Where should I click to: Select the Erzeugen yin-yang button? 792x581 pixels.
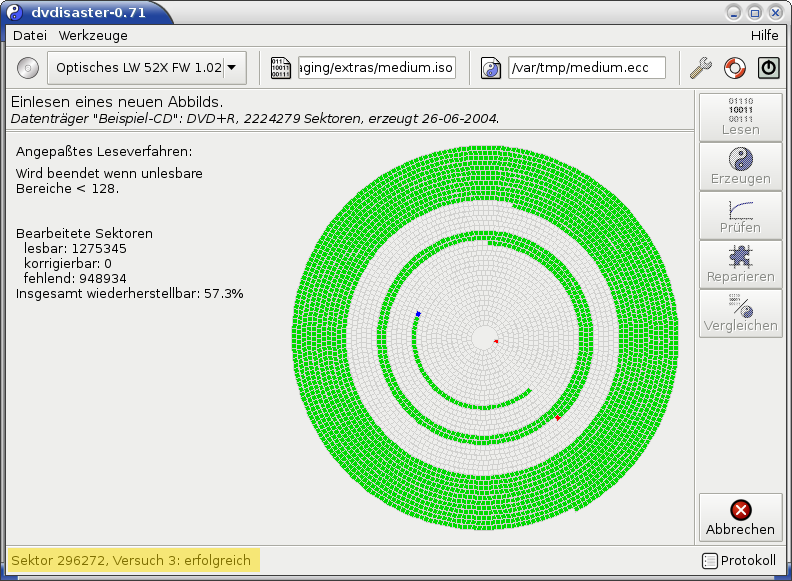[x=740, y=166]
